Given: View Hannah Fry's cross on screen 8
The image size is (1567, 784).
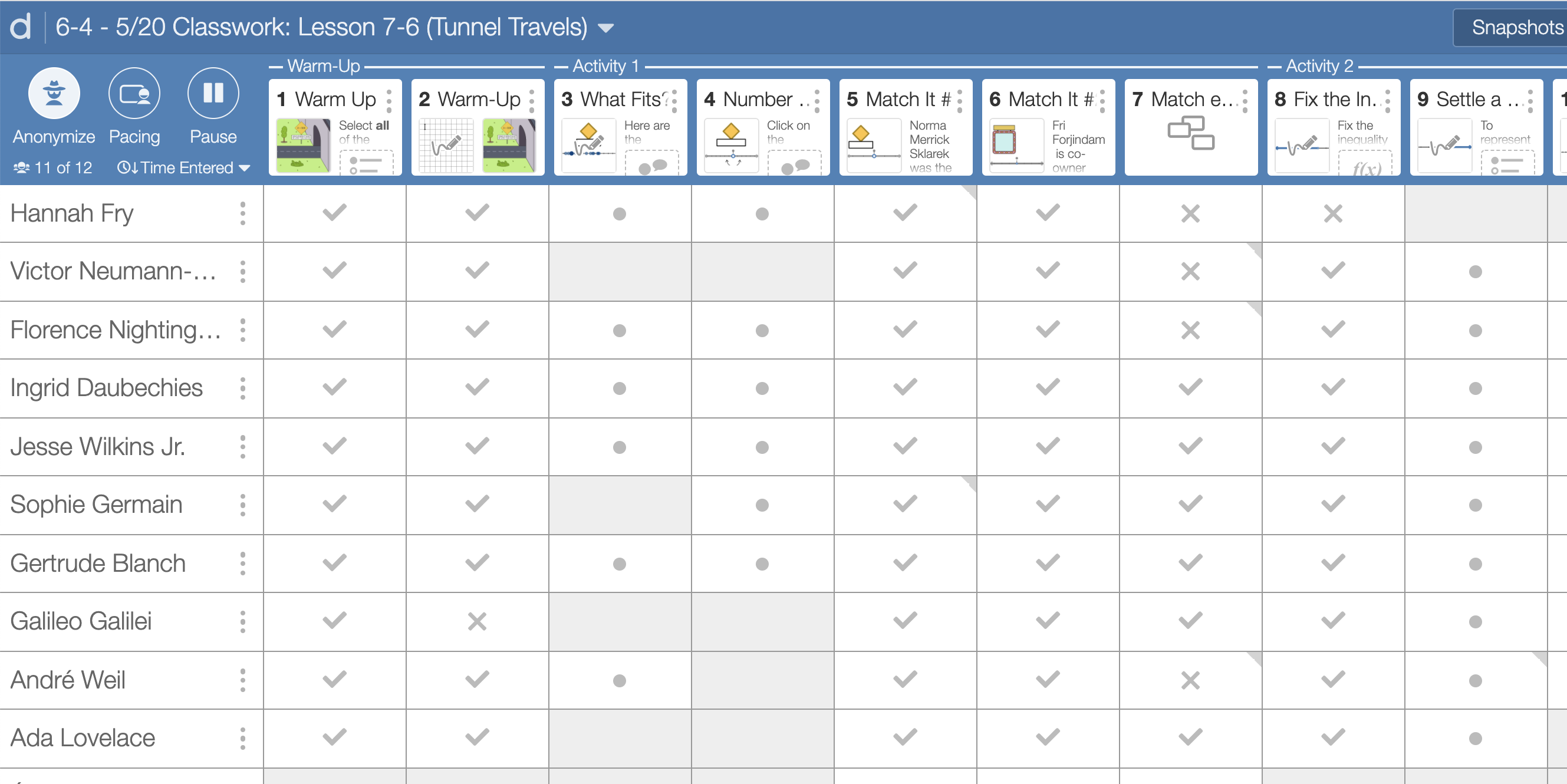Looking at the screenshot, I should tap(1332, 213).
